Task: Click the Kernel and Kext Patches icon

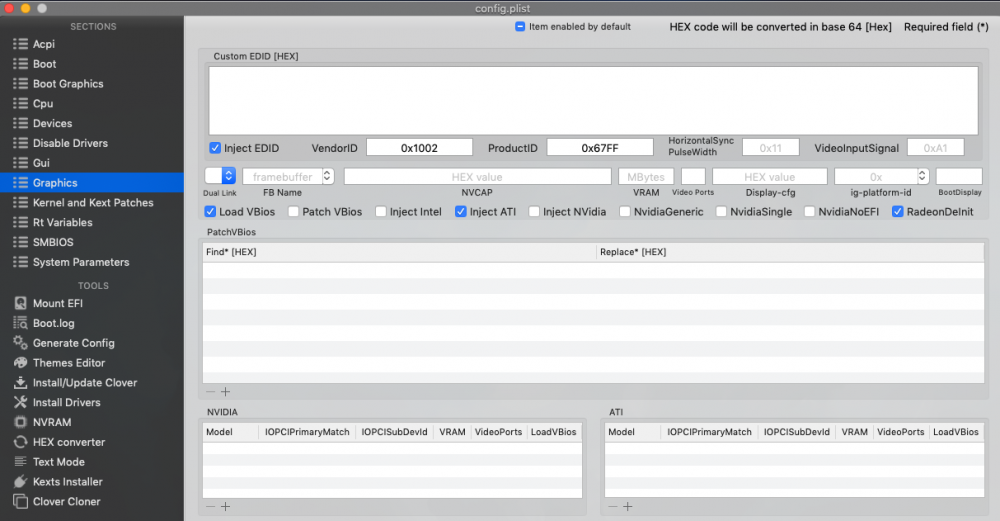Action: [20, 202]
